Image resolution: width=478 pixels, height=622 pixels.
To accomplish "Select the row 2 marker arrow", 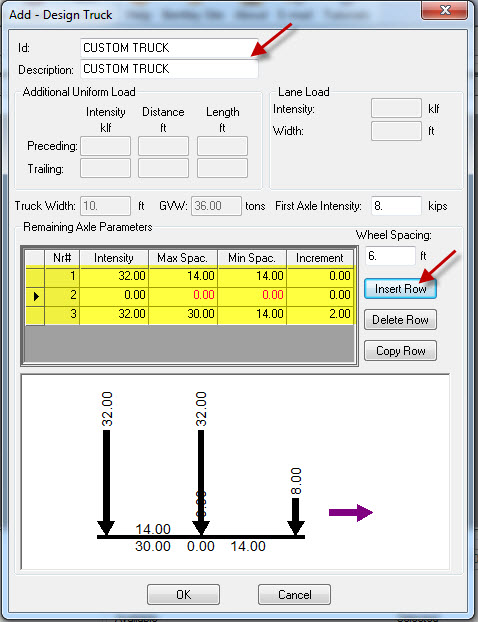I will click(36, 296).
